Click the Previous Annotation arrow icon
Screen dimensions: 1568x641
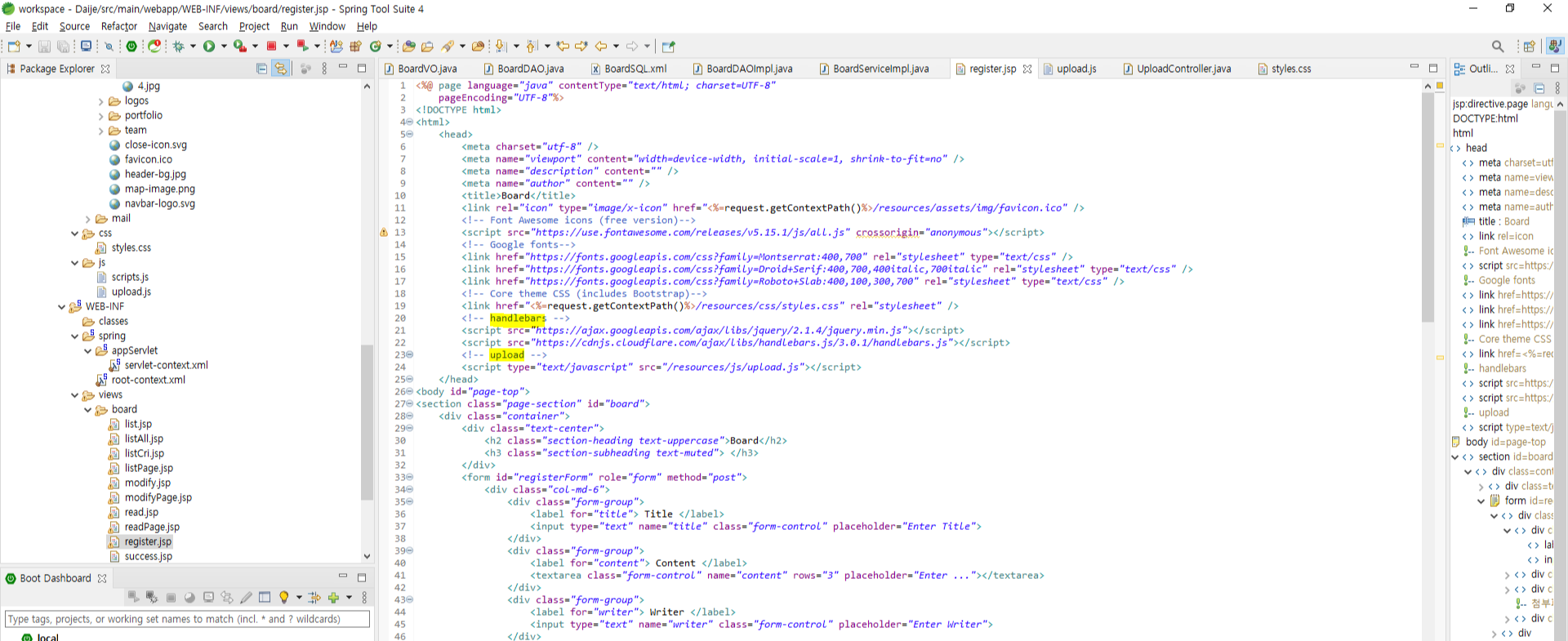point(532,47)
